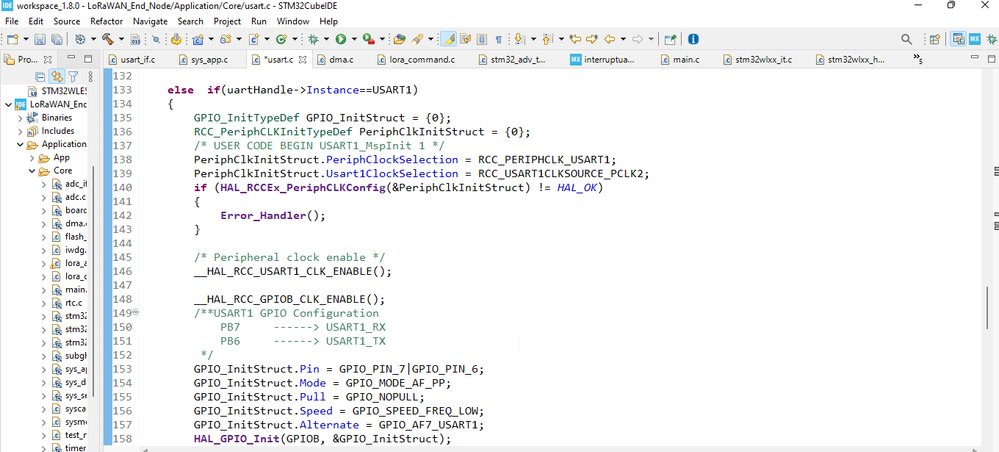Collapse the Application folder in tree

[21, 145]
